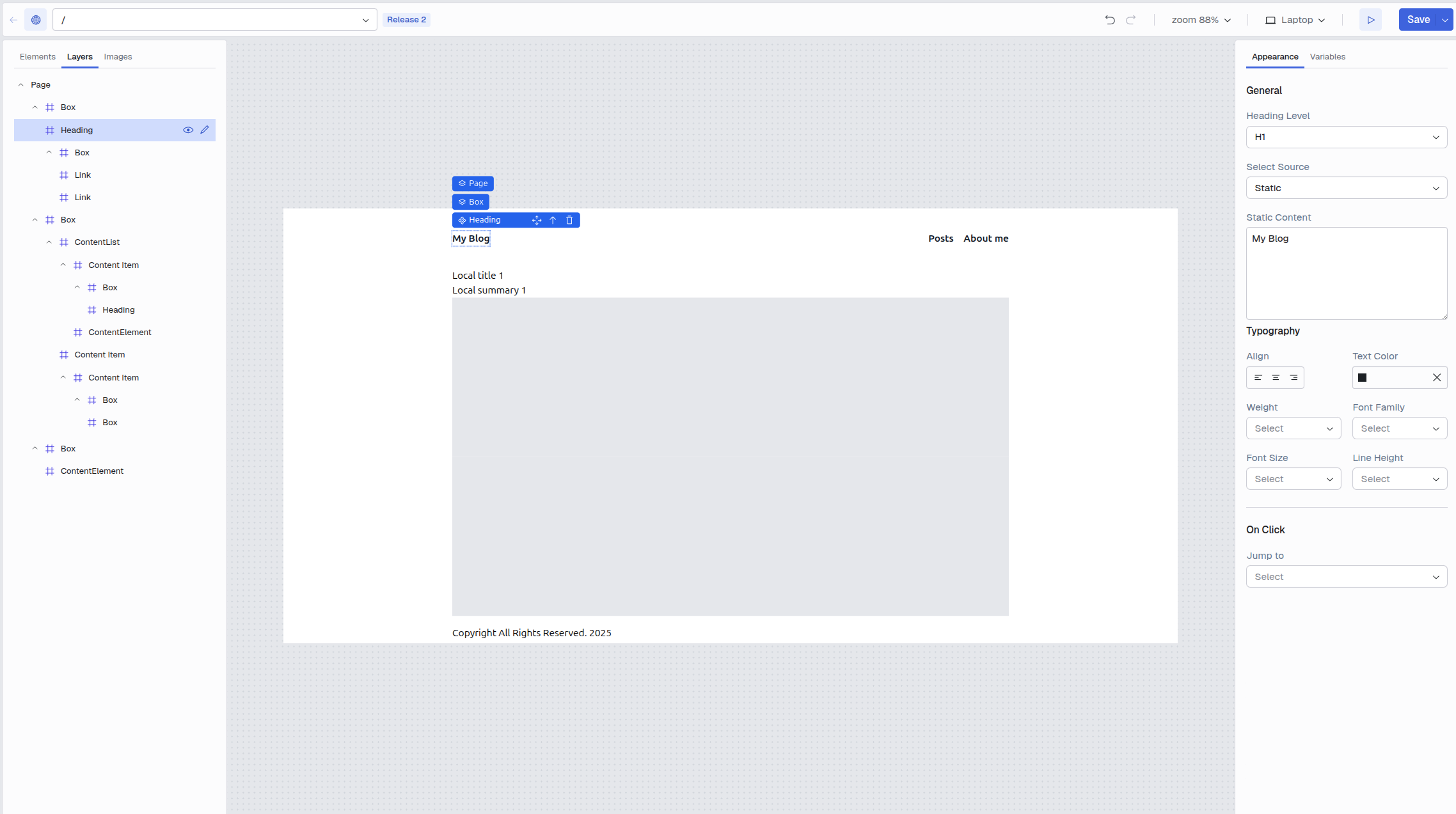The height and width of the screenshot is (814, 1456).
Task: Click the Static Content text area
Action: pos(1346,273)
